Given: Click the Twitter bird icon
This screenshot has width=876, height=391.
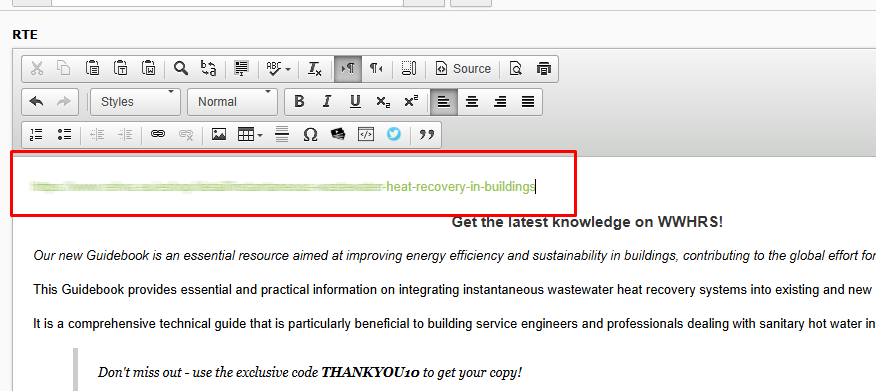Looking at the screenshot, I should [x=394, y=135].
